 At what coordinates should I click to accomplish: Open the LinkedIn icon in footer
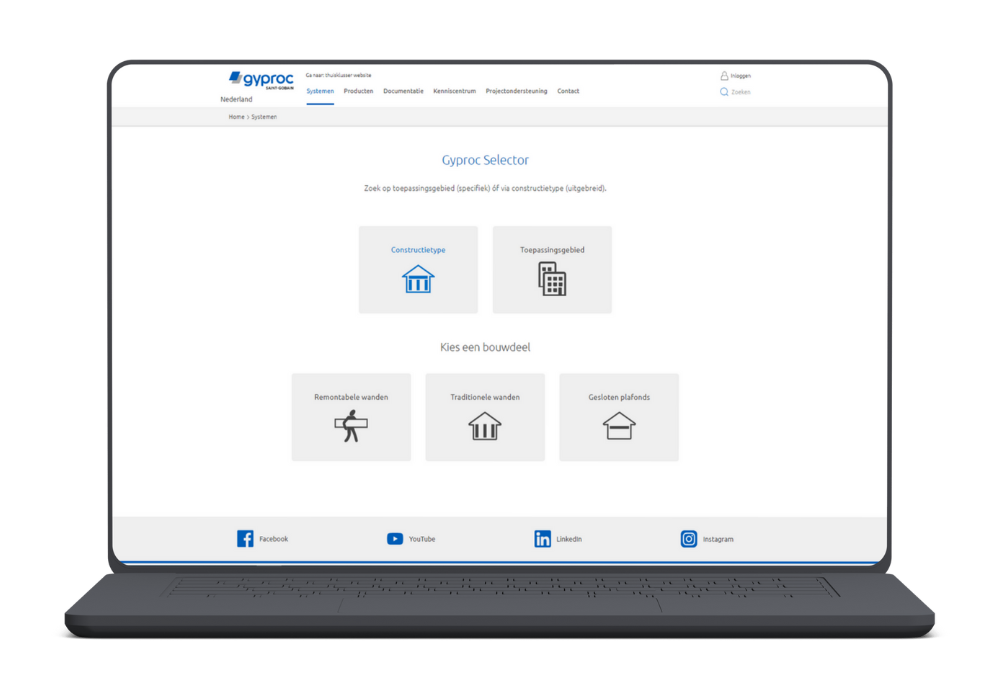point(542,539)
